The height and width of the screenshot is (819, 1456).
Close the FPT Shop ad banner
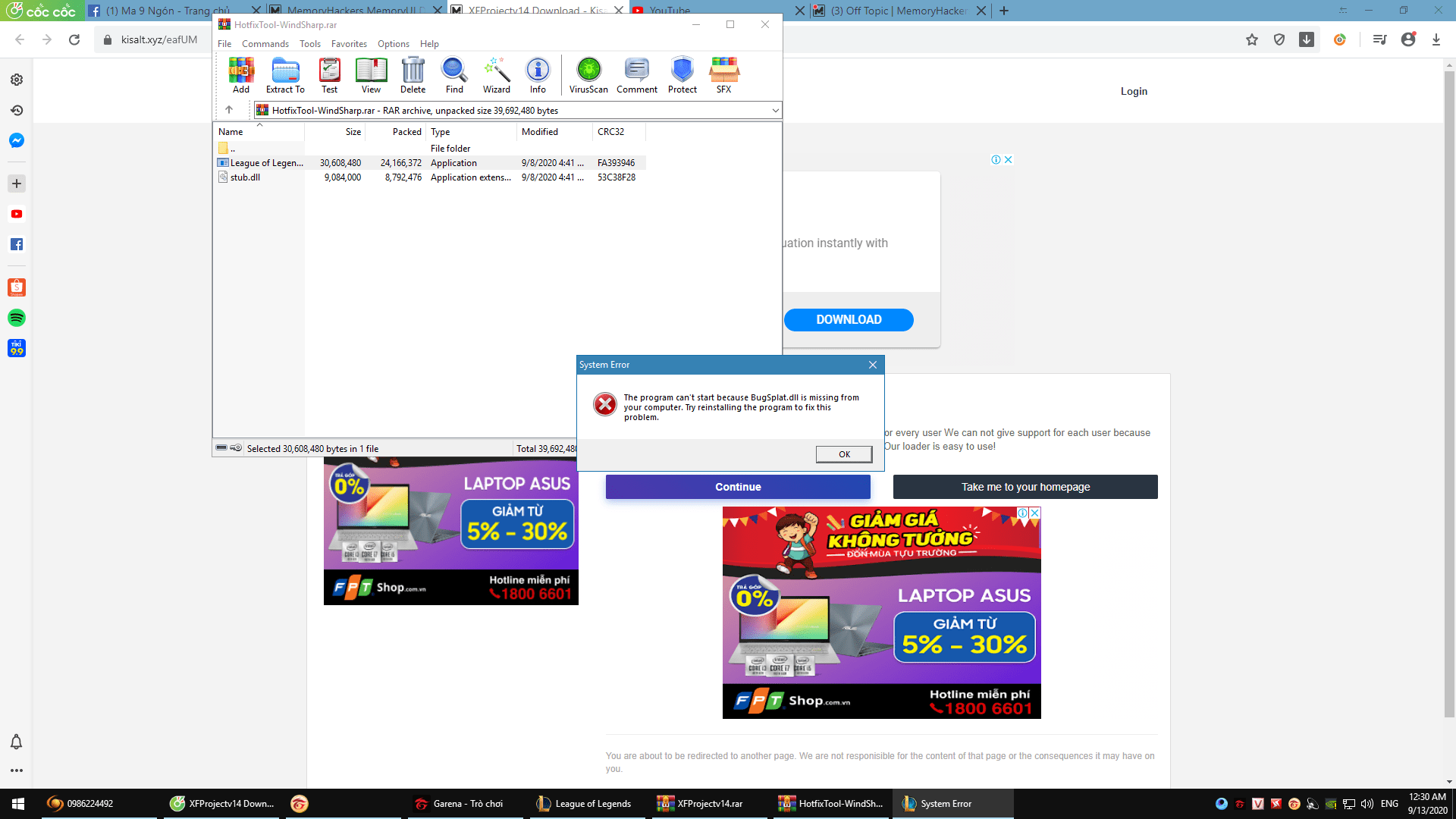coord(1034,513)
